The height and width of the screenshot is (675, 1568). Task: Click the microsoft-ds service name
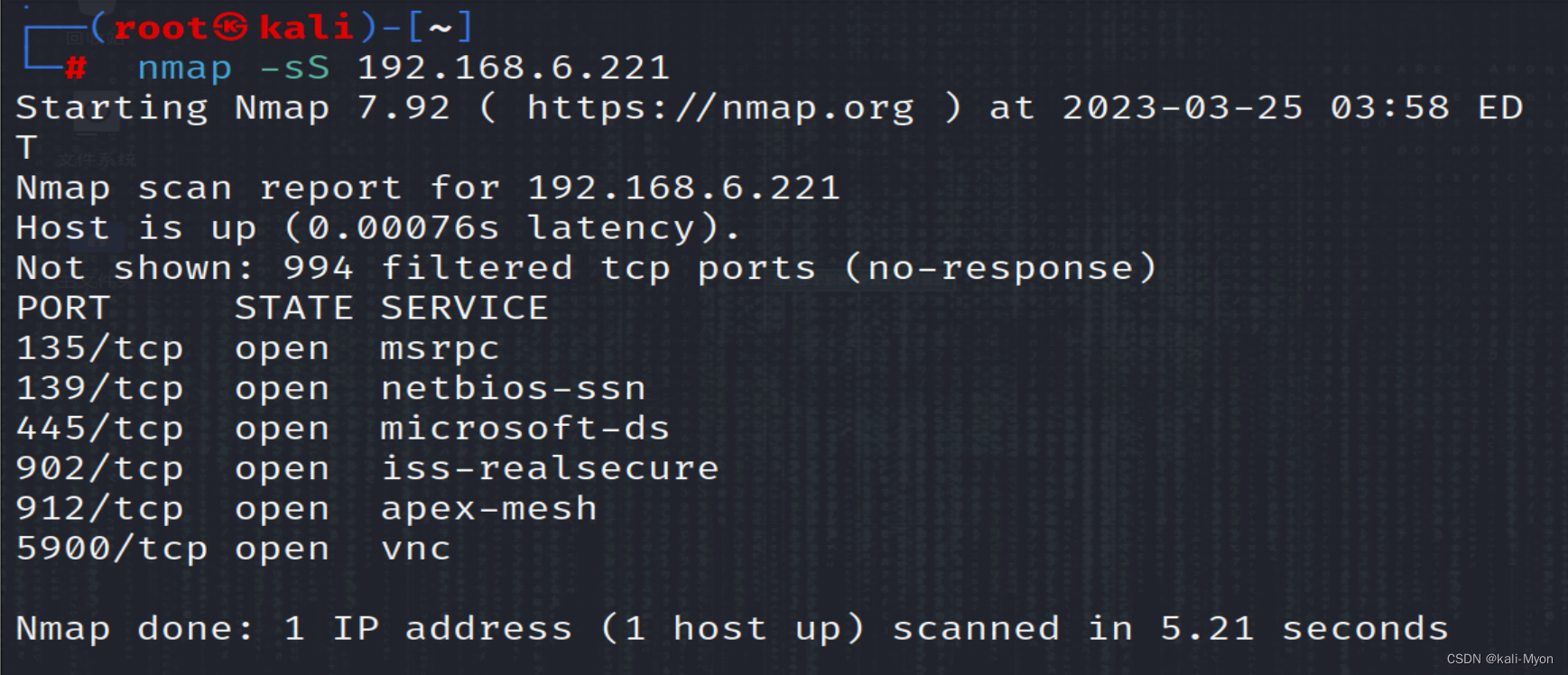click(x=524, y=429)
